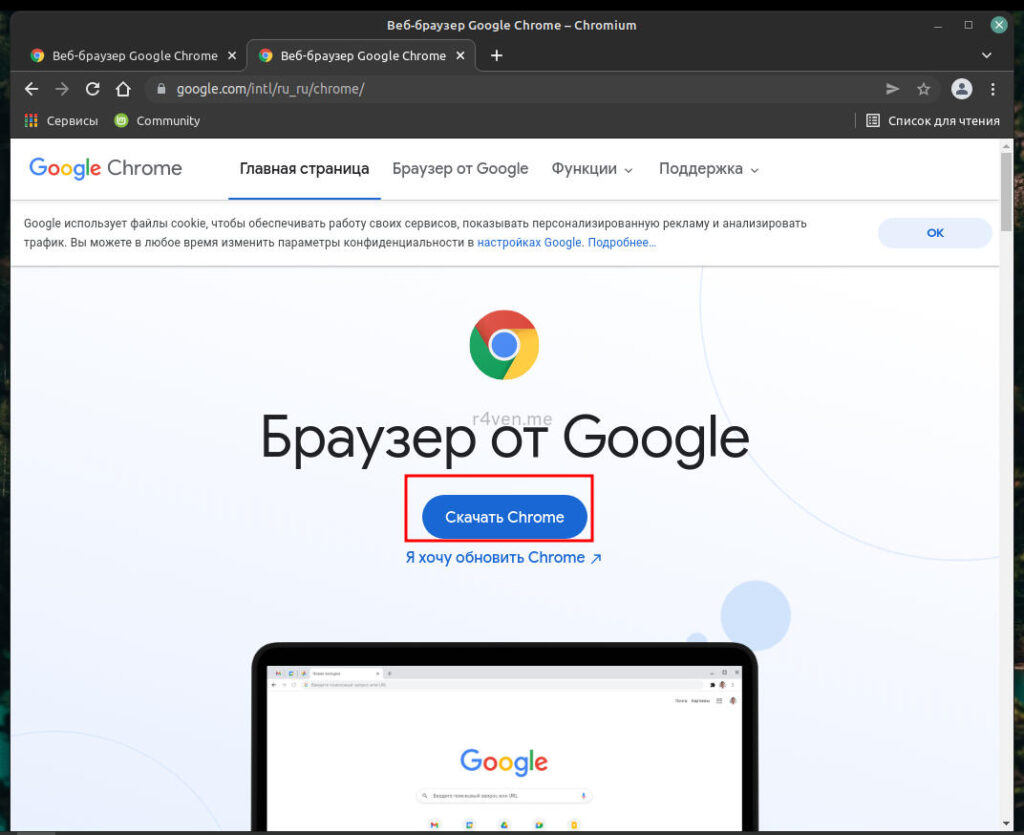Accept cookies with OK button
Image resolution: width=1024 pixels, height=835 pixels.
click(x=934, y=233)
